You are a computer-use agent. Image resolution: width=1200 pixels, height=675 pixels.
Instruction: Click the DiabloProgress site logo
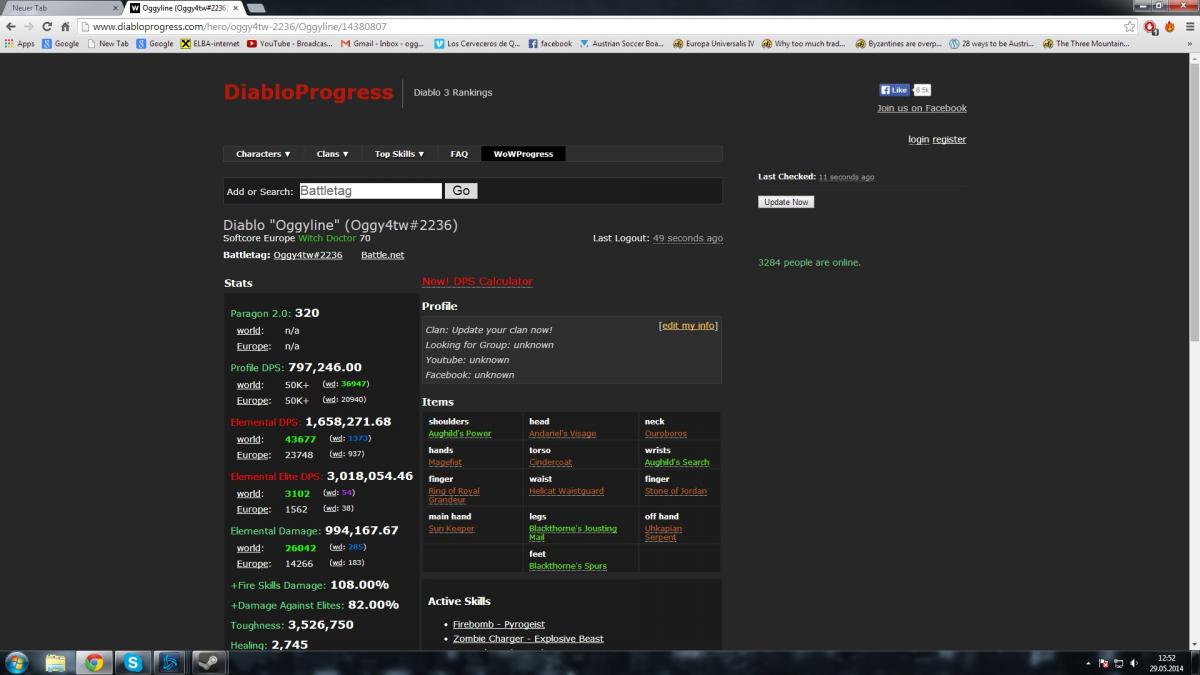click(308, 93)
